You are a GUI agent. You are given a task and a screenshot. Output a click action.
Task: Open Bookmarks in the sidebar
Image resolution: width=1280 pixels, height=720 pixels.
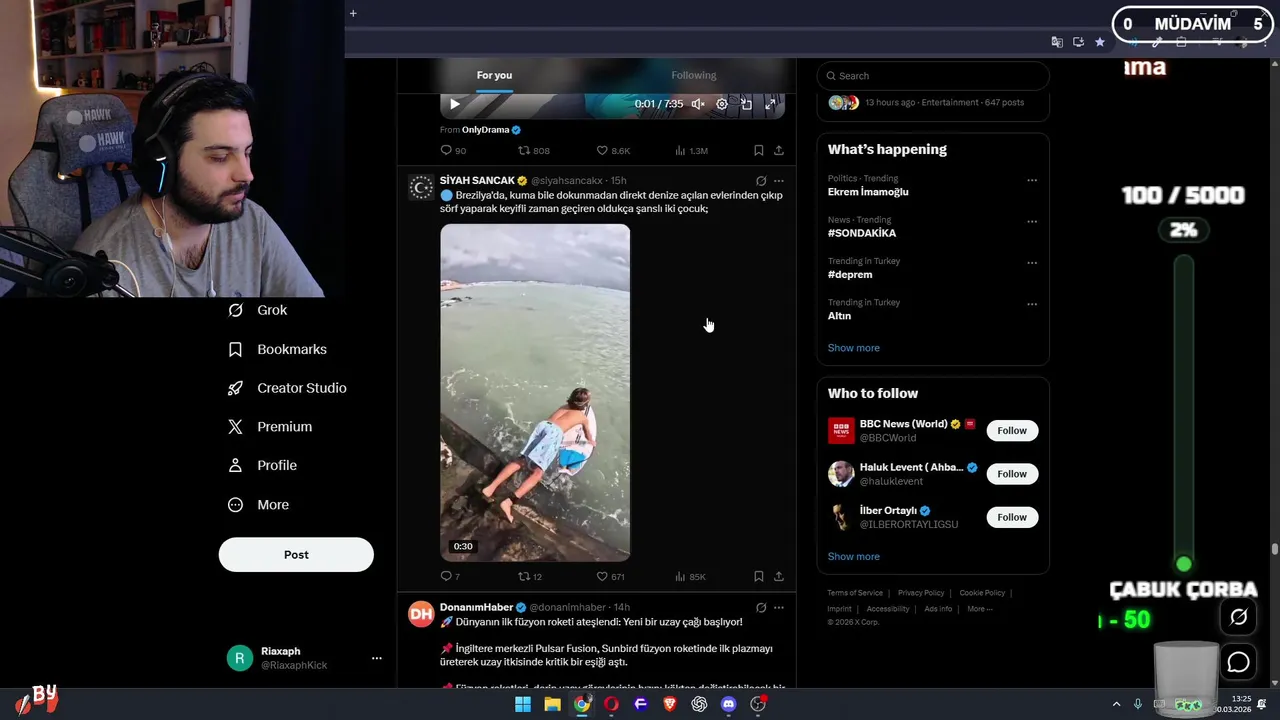pyautogui.click(x=278, y=349)
